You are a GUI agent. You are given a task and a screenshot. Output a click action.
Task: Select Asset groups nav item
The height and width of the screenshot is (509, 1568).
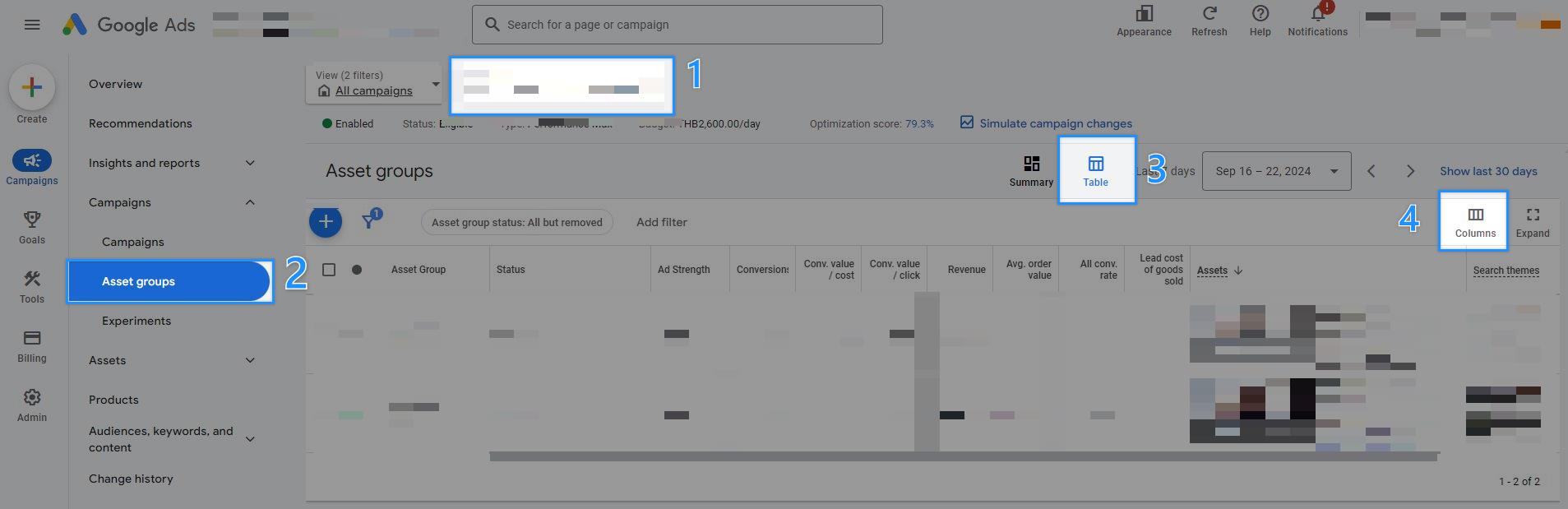(169, 281)
